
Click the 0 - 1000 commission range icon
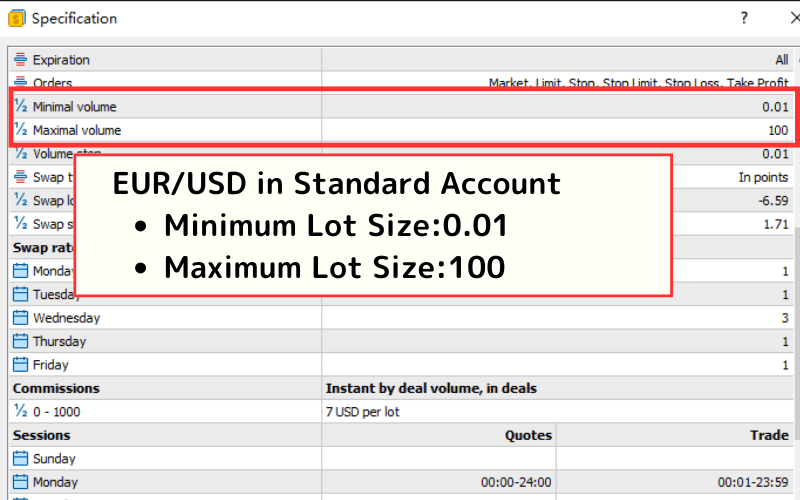pyautogui.click(x=20, y=412)
